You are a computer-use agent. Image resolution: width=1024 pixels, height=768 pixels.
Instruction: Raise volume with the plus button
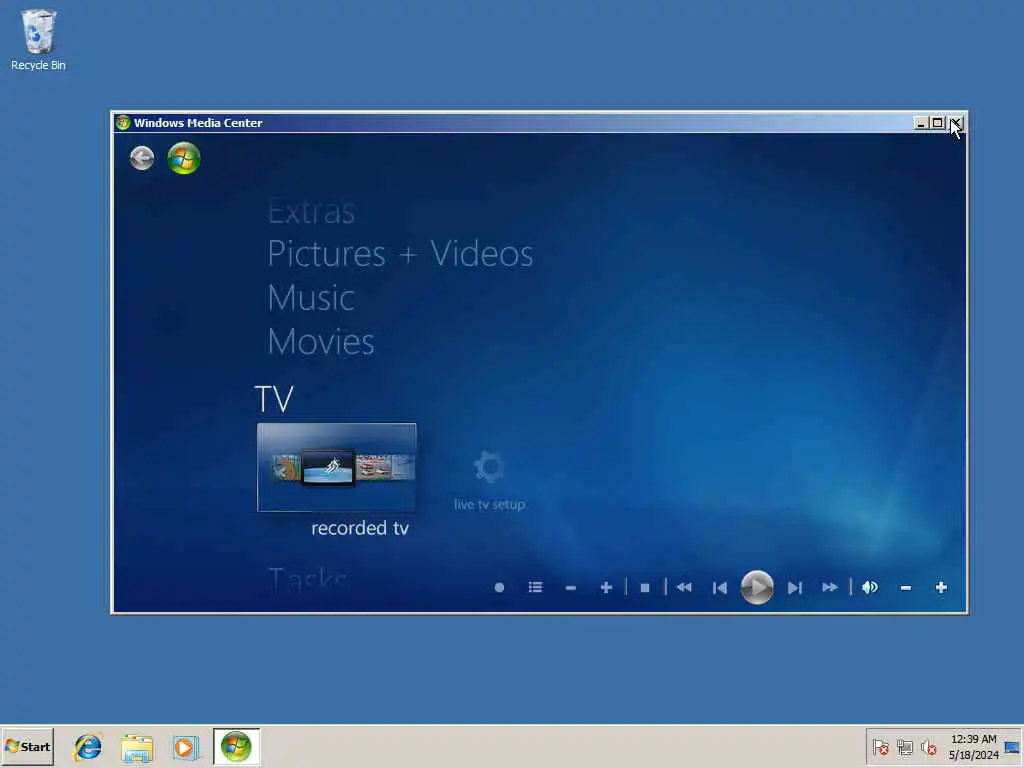pyautogui.click(x=941, y=588)
